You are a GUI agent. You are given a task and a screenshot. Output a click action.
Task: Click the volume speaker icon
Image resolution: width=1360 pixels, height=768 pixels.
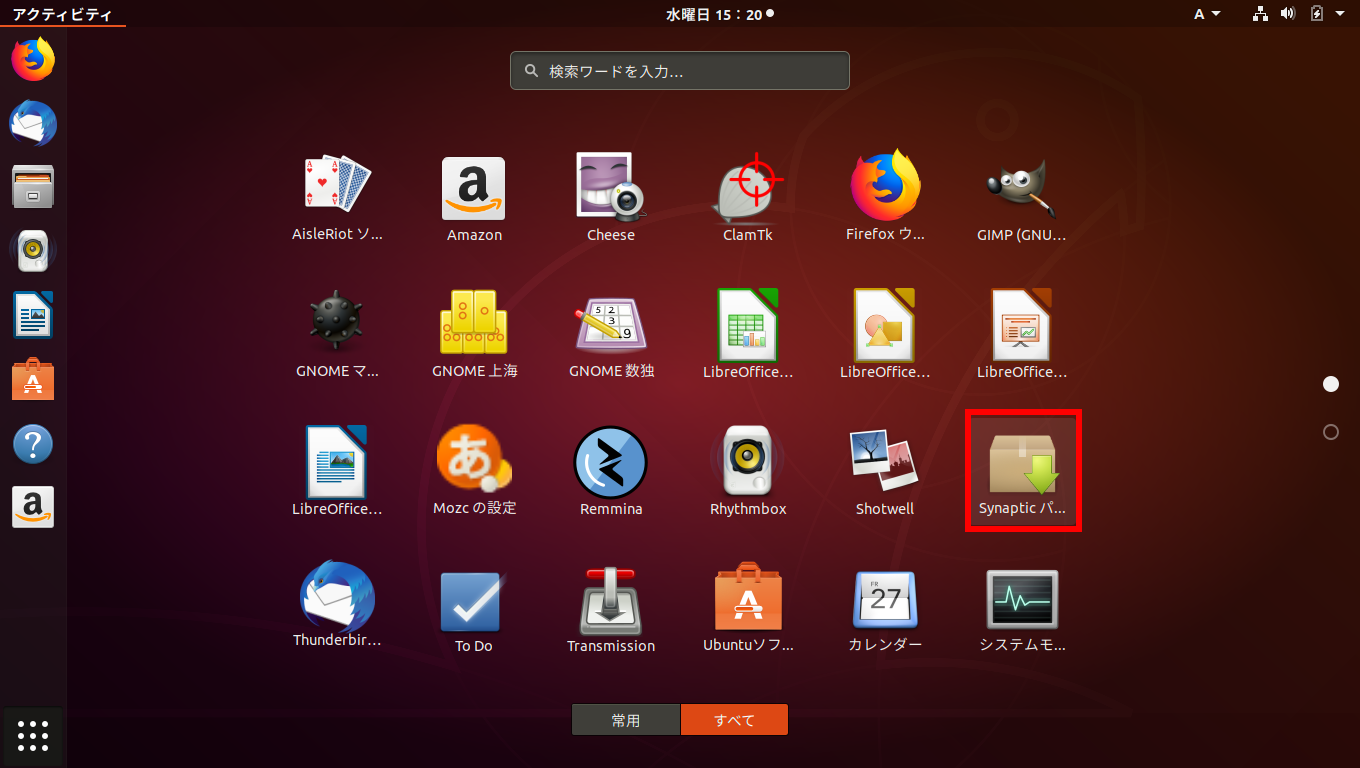point(1288,14)
